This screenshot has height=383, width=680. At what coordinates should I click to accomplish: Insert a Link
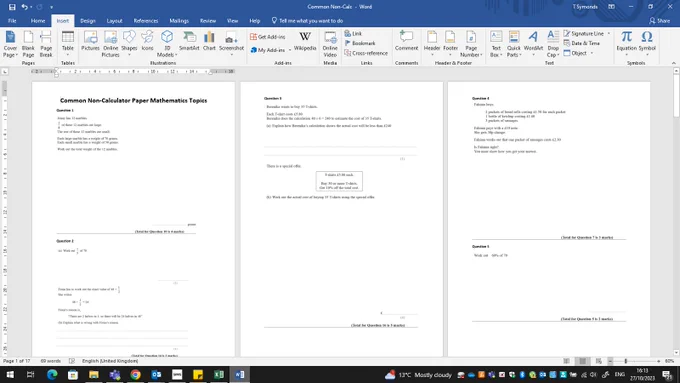click(x=353, y=33)
